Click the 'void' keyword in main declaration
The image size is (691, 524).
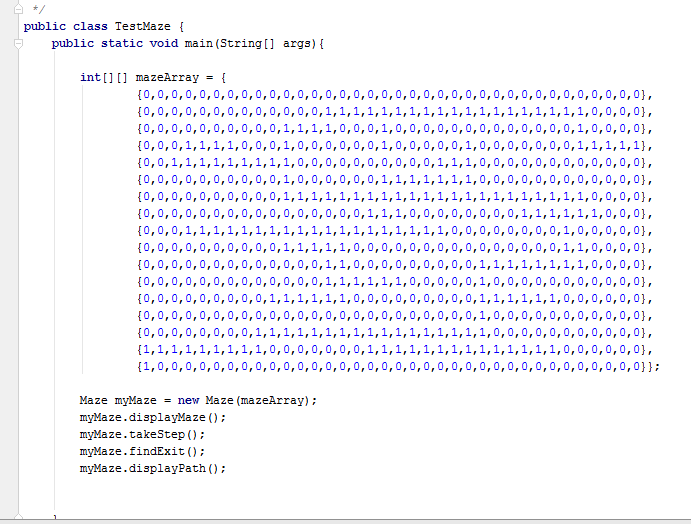point(166,43)
